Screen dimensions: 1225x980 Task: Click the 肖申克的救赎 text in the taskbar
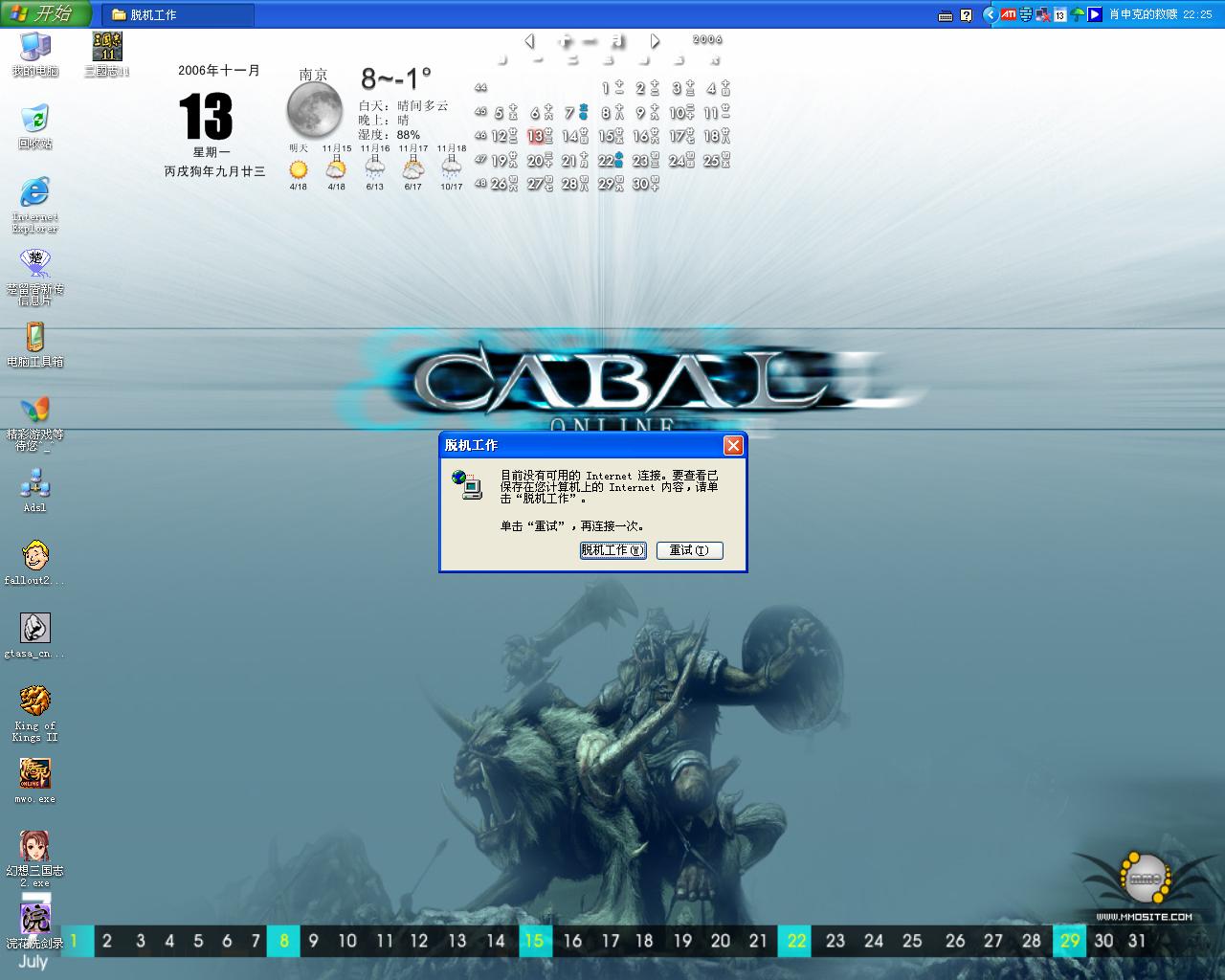tap(1143, 14)
